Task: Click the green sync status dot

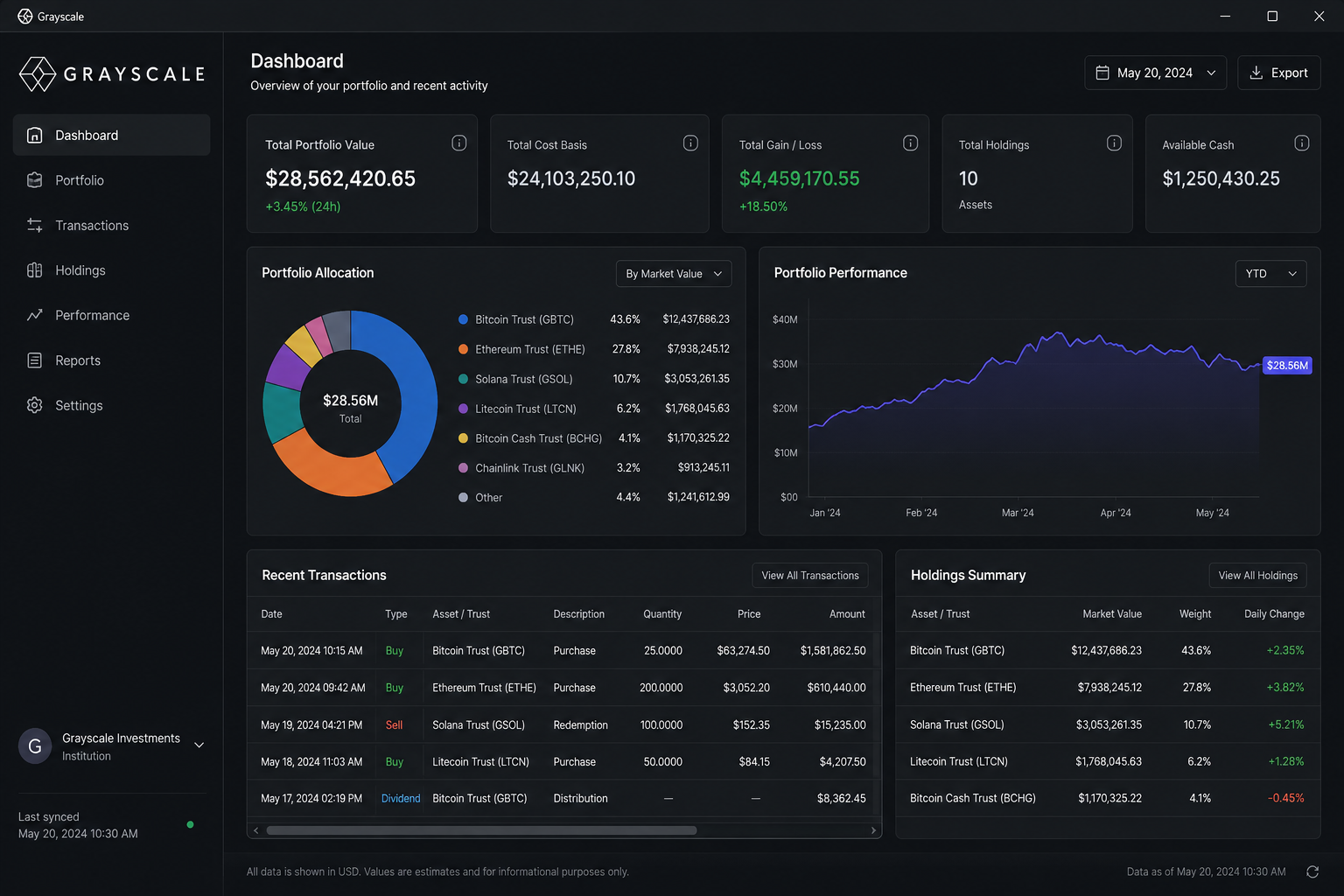Action: tap(190, 824)
